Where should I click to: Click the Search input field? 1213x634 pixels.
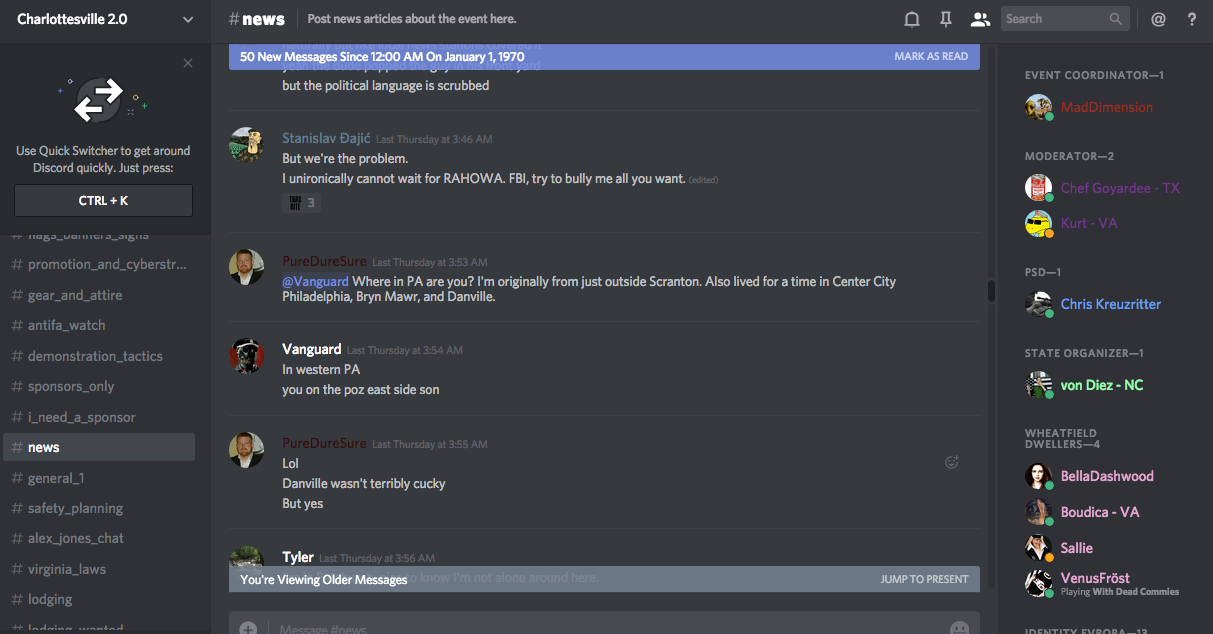(1054, 19)
